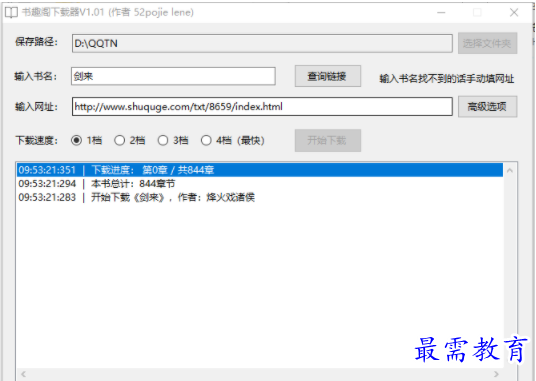The image size is (536, 381).
Task: Select the 3档 download speed radio
Action: point(173,140)
